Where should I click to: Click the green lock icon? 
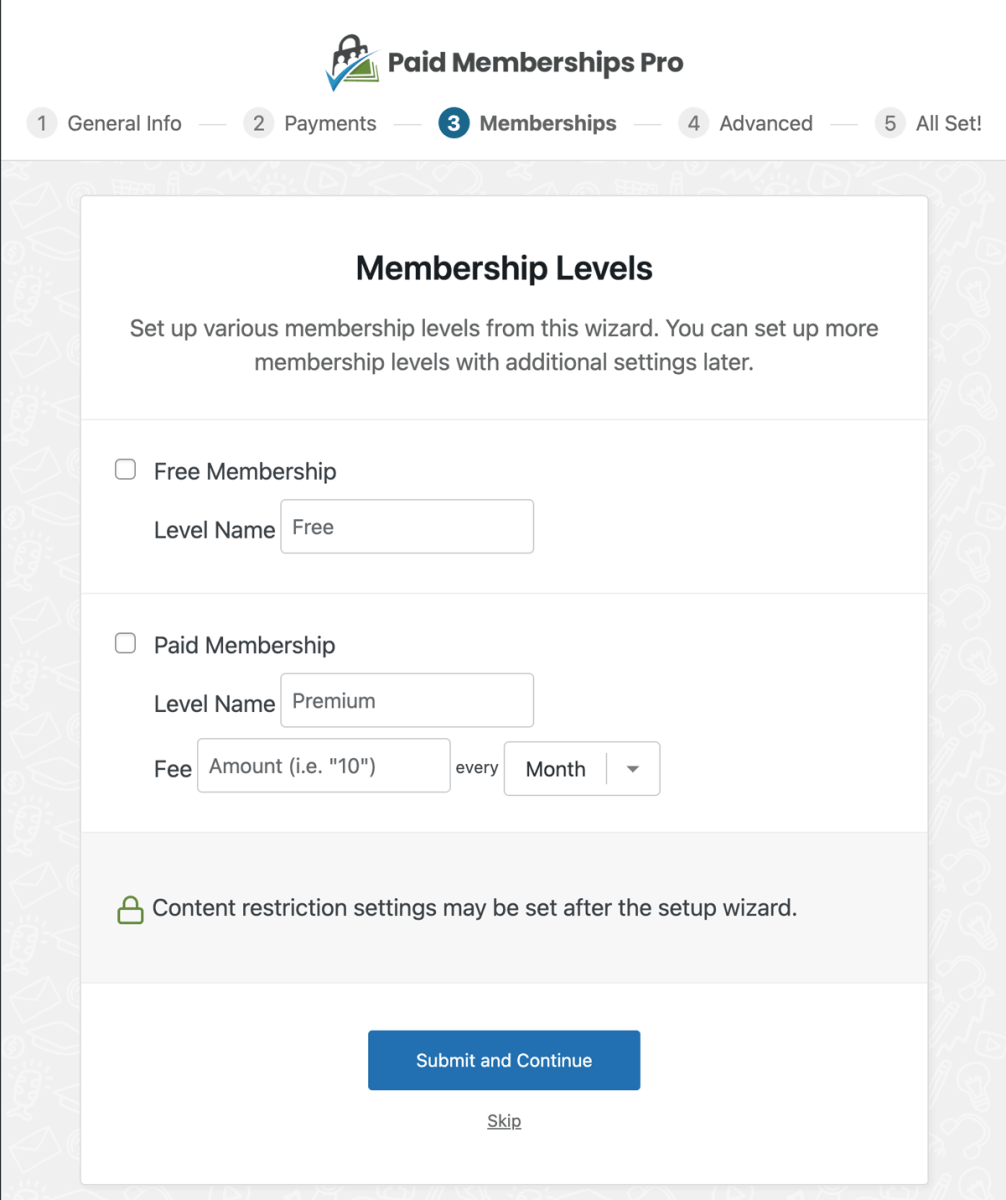130,911
